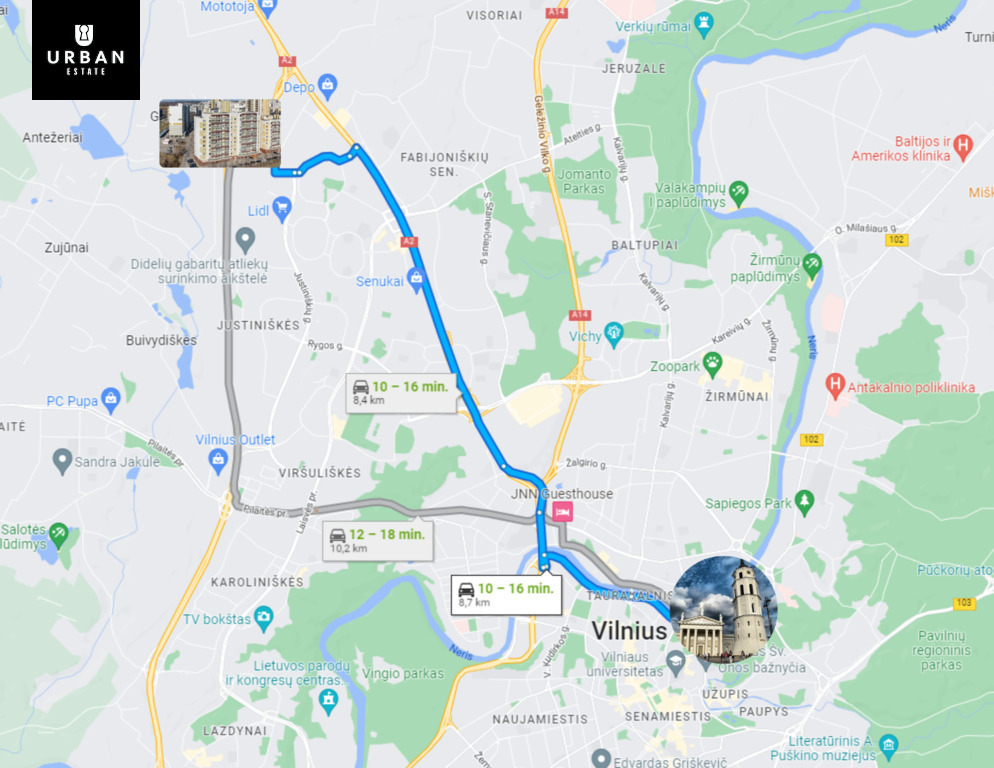The image size is (994, 768).
Task: Open the Zoopark paw print marker
Action: [x=713, y=364]
